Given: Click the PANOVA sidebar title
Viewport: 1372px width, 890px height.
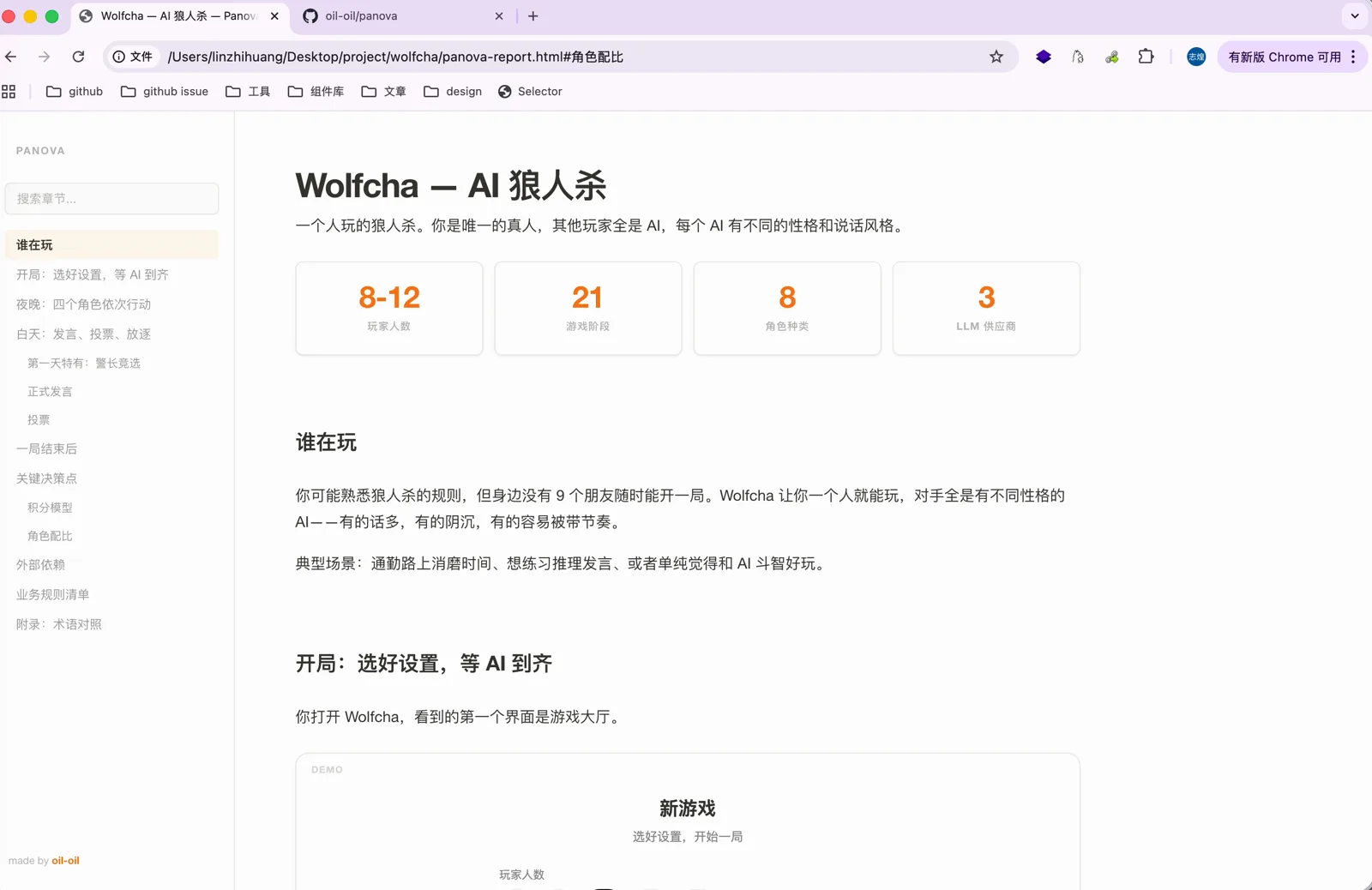Looking at the screenshot, I should coord(40,151).
